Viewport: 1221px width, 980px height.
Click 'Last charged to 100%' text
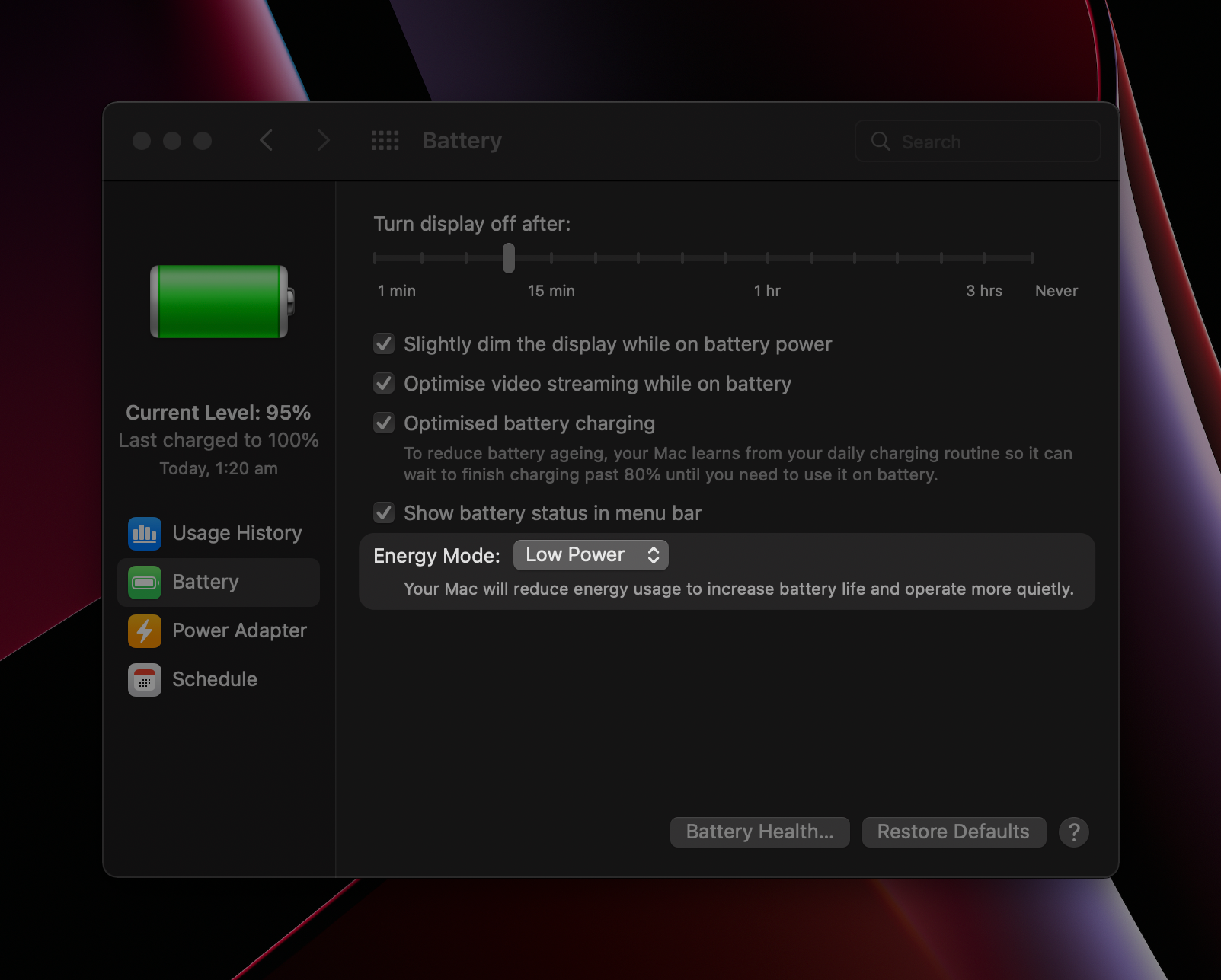coord(219,440)
